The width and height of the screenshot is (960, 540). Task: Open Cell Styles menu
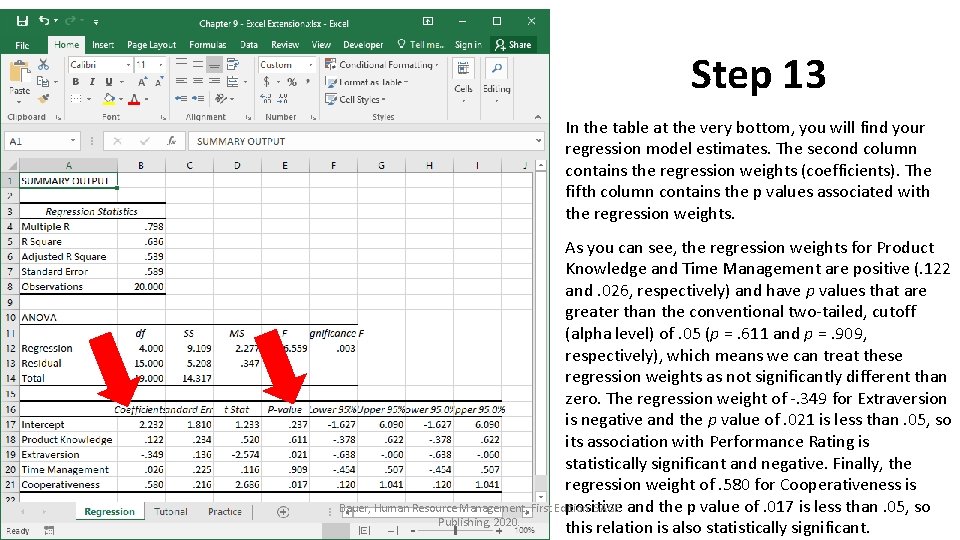coord(355,99)
